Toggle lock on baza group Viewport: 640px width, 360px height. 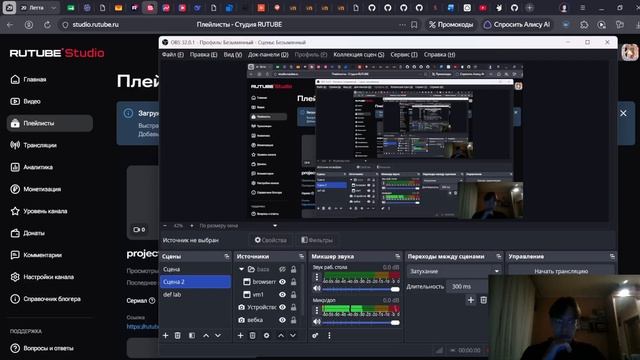click(293, 269)
